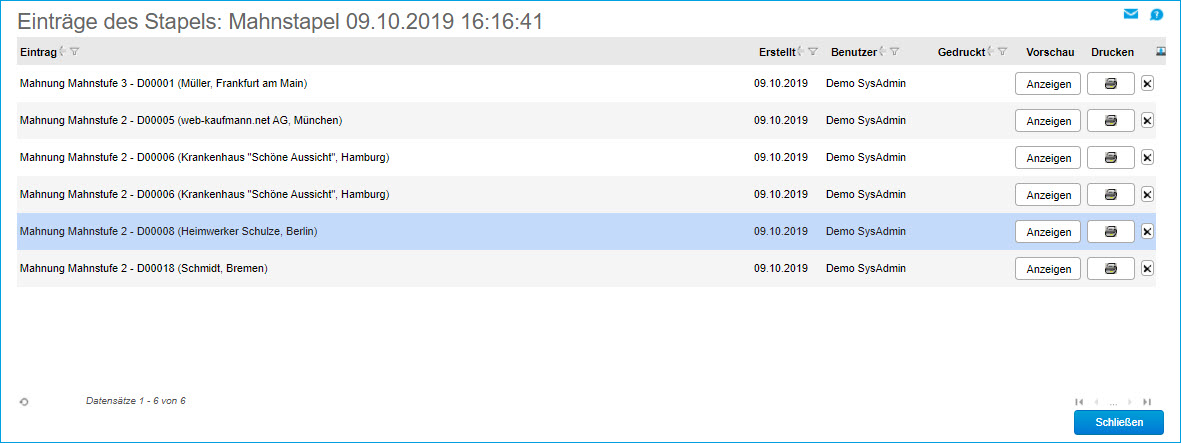Click the Benutzer column header
This screenshot has height=443, width=1181.
click(x=854, y=52)
